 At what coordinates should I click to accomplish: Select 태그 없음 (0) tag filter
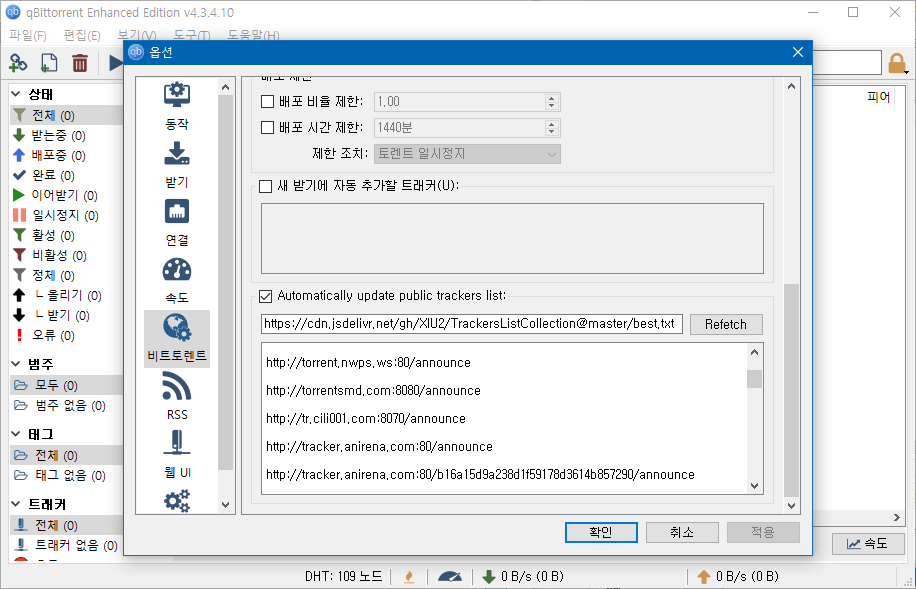60,476
